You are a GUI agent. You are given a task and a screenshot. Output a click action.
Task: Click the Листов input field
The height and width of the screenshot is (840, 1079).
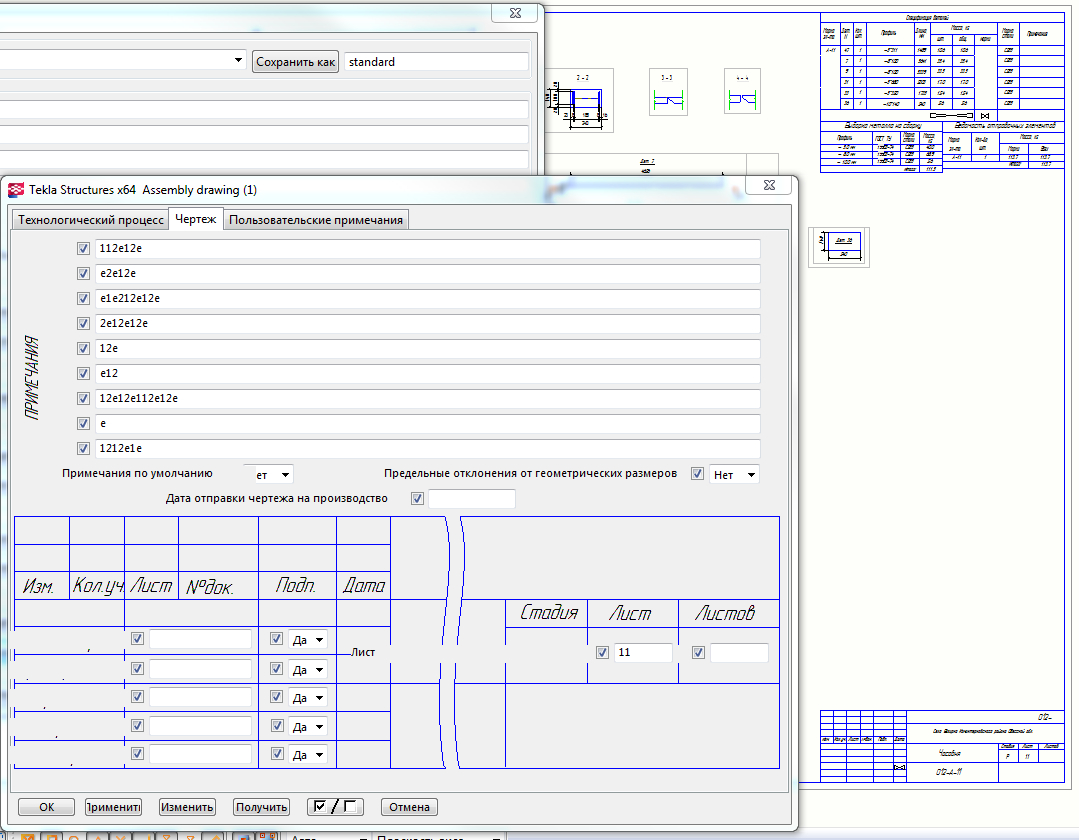pyautogui.click(x=739, y=653)
